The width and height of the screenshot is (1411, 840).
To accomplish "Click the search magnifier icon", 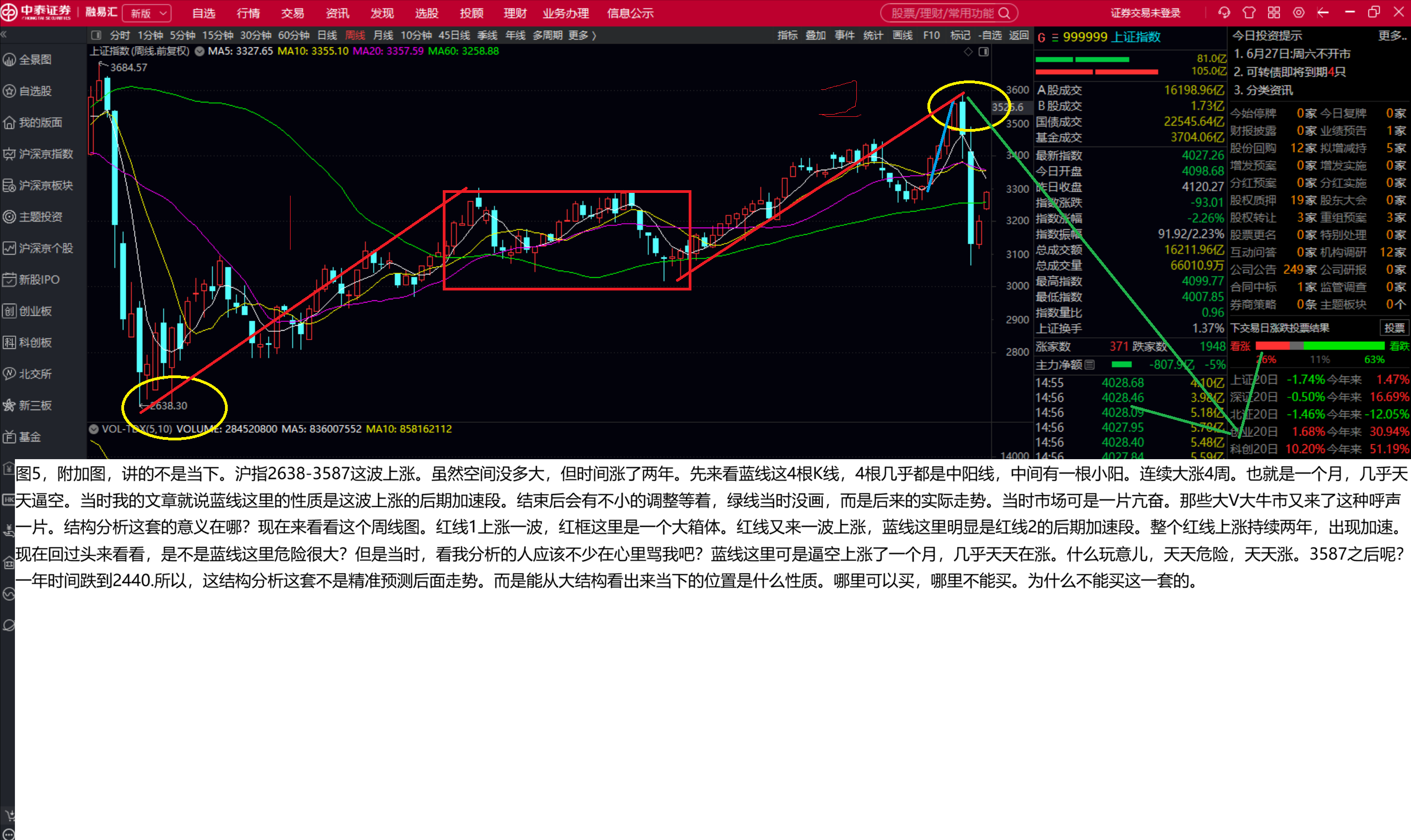I will (1004, 13).
